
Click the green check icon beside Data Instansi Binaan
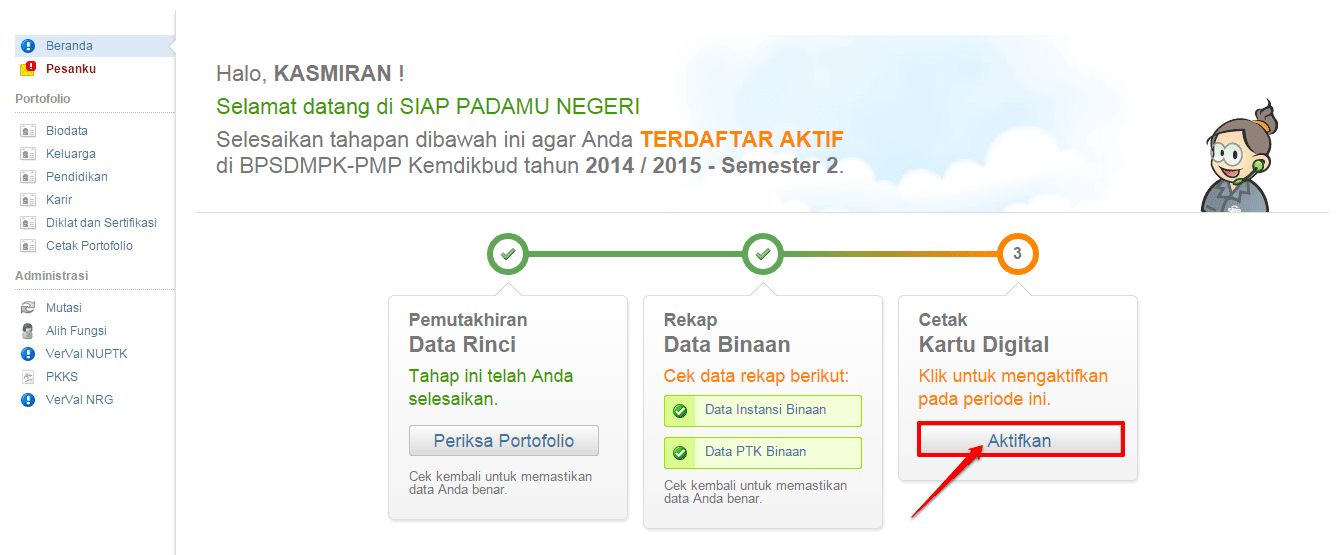click(680, 411)
